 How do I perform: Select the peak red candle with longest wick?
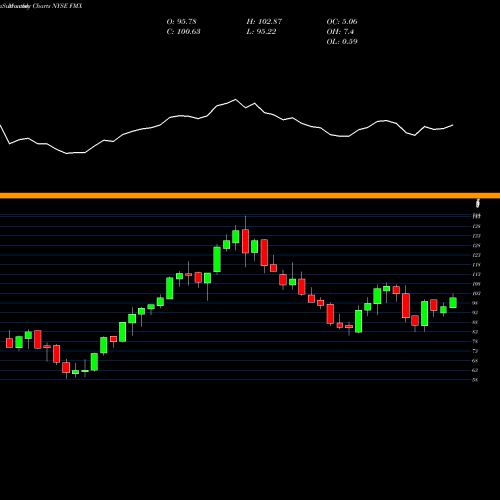tap(245, 241)
